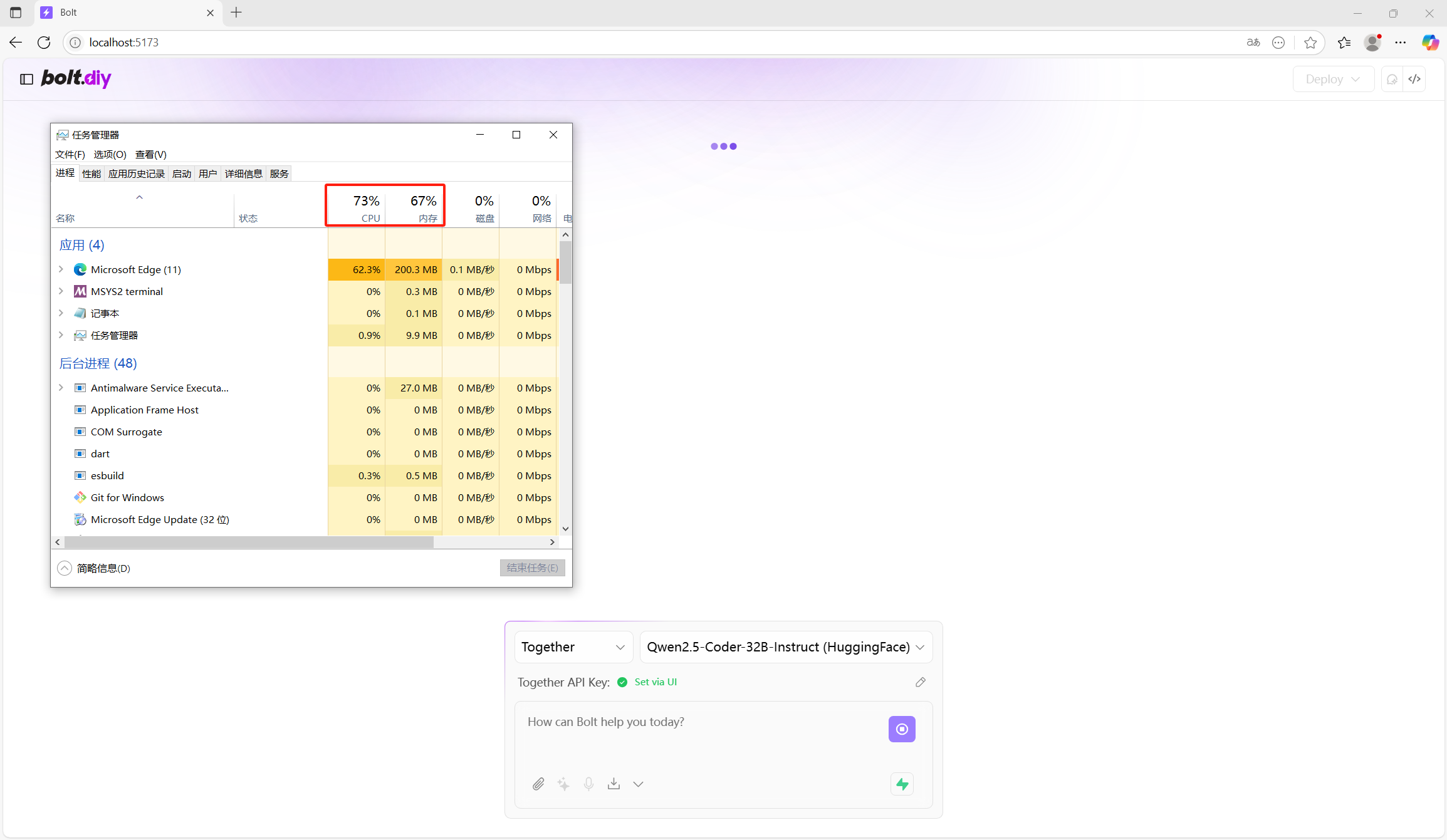
Task: Click the browser back arrow
Action: click(x=16, y=42)
